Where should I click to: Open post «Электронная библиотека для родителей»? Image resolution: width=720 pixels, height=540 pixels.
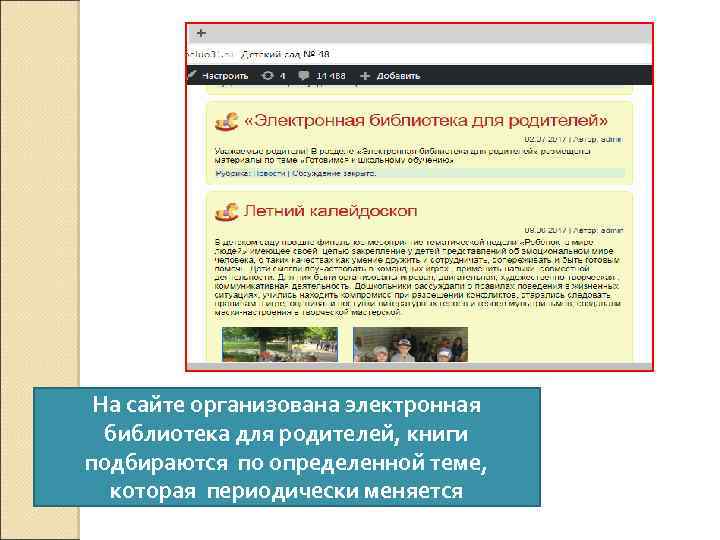tap(426, 121)
